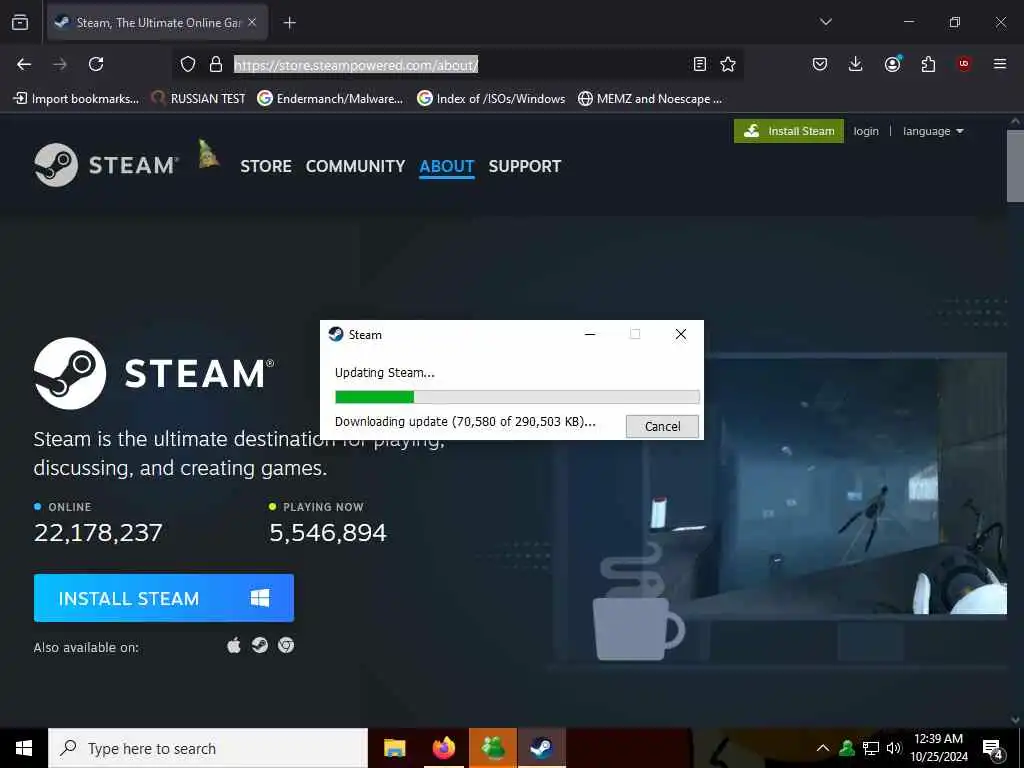Screen dimensions: 1024x768
Task: Expand the language dropdown
Action: pyautogui.click(x=933, y=131)
